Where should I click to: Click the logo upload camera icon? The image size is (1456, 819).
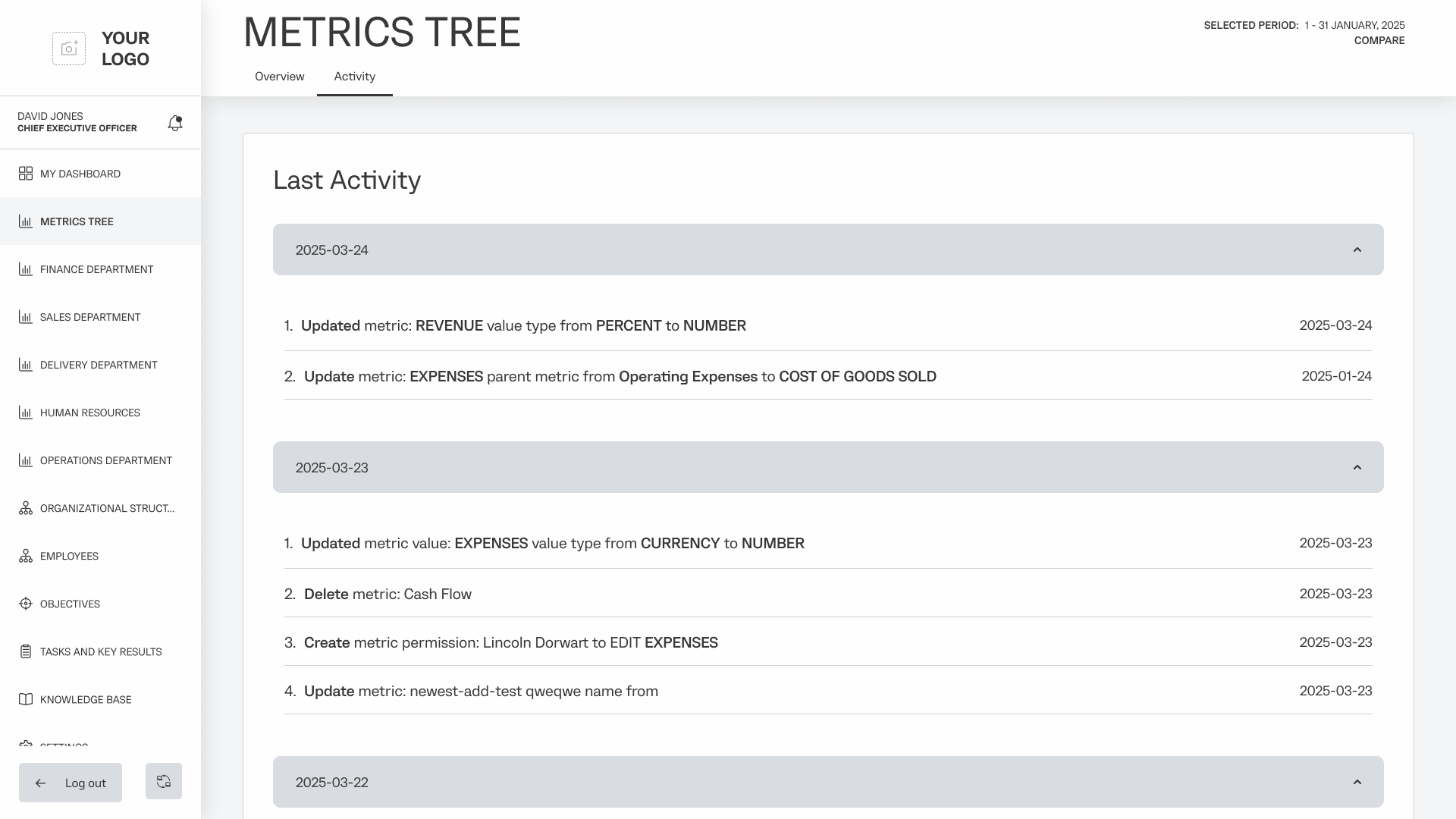tap(69, 49)
